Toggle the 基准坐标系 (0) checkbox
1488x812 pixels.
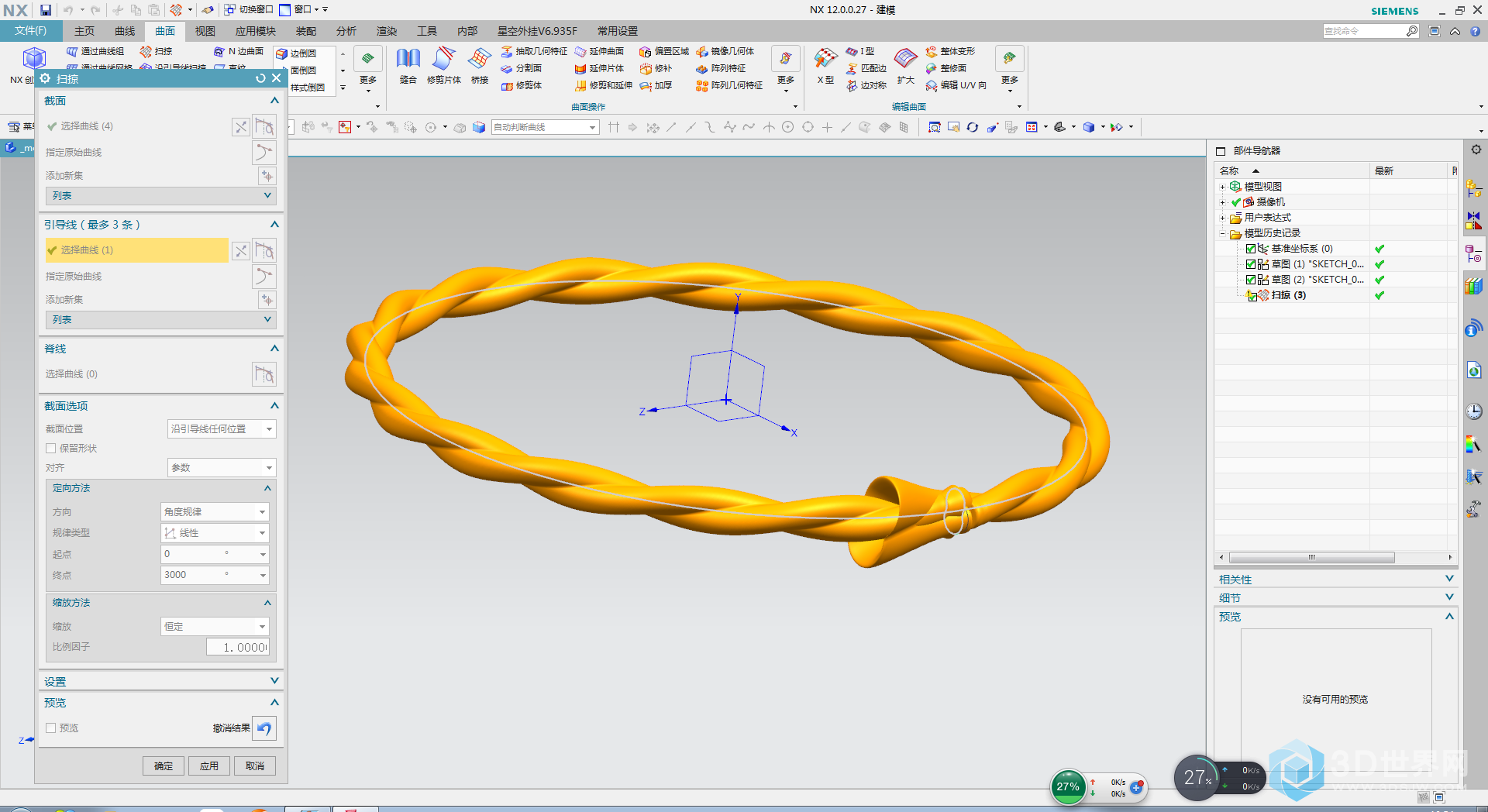[x=1251, y=249]
